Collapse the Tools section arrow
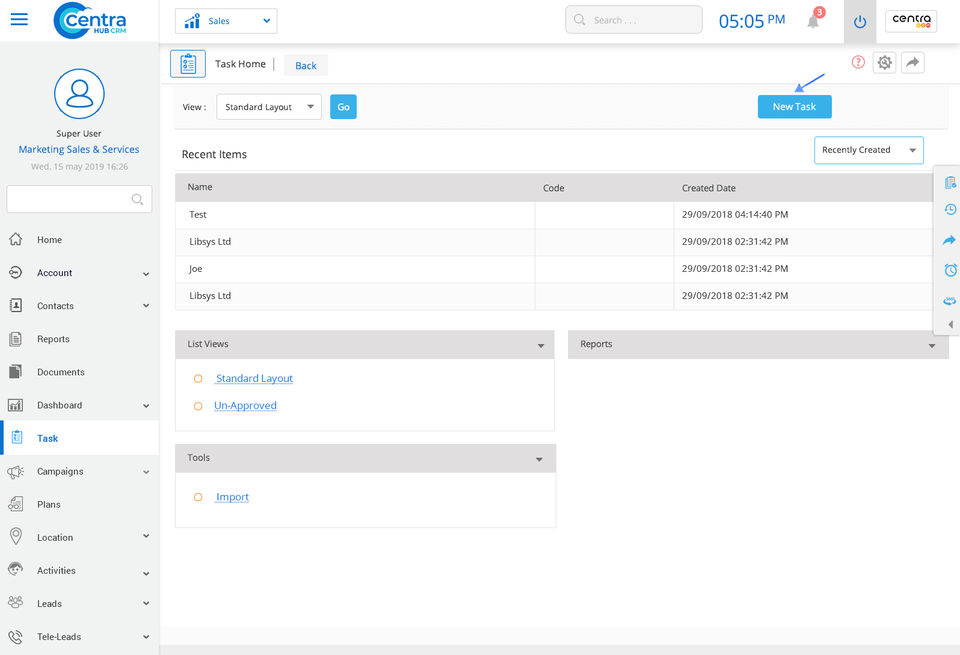This screenshot has height=655, width=960. tap(539, 459)
